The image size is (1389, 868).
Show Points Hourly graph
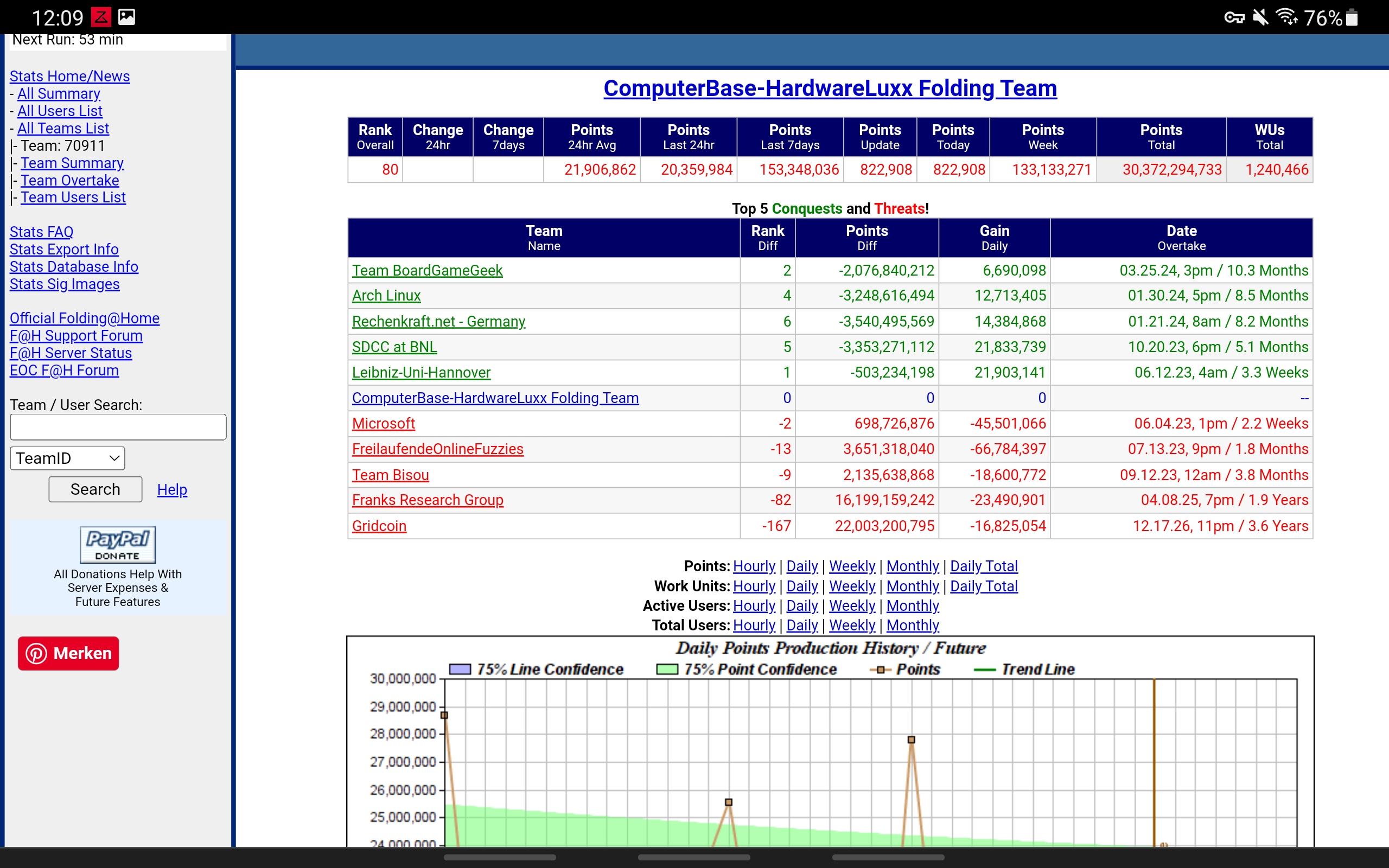754,566
